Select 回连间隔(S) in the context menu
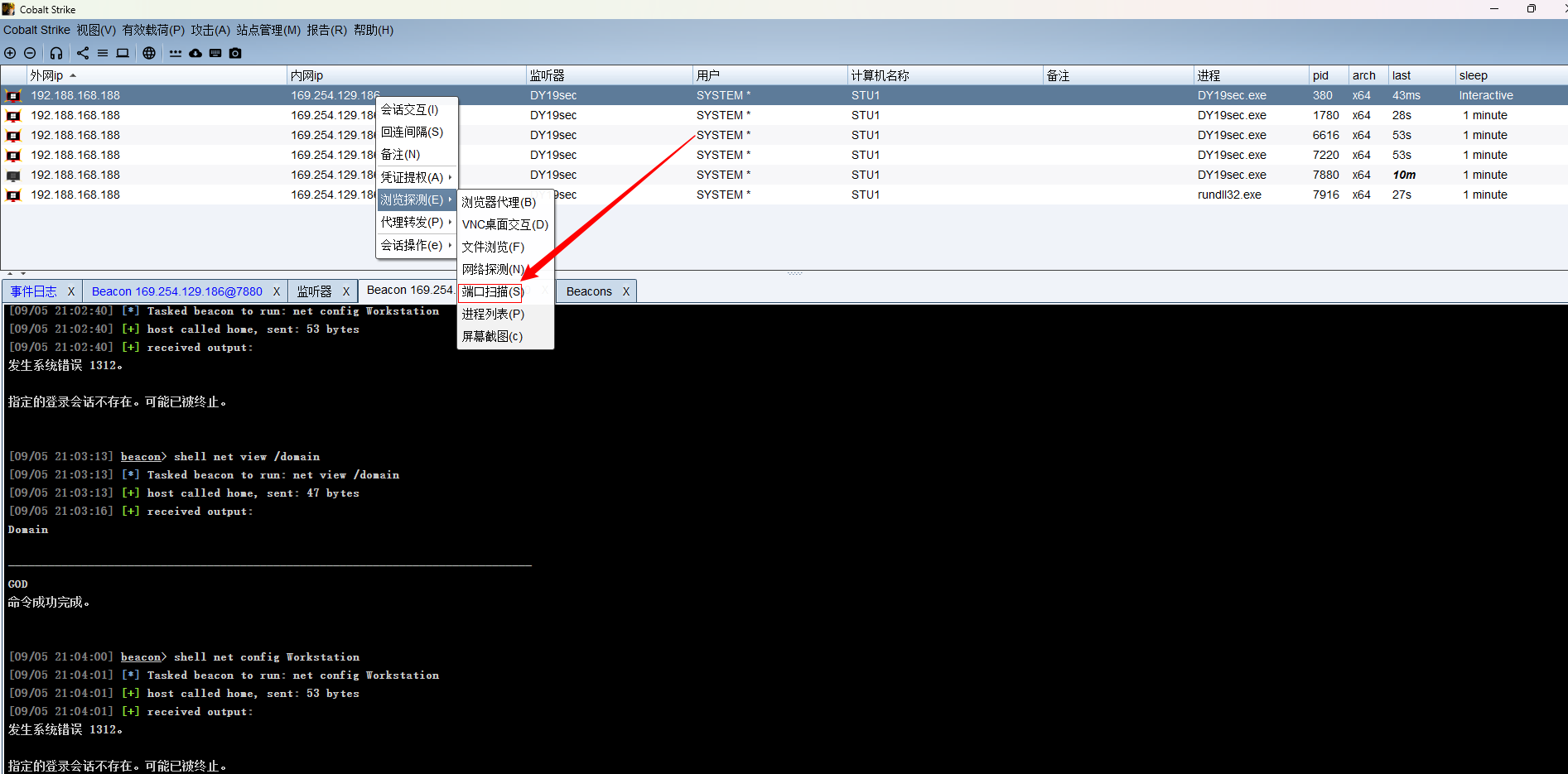 pyautogui.click(x=417, y=132)
